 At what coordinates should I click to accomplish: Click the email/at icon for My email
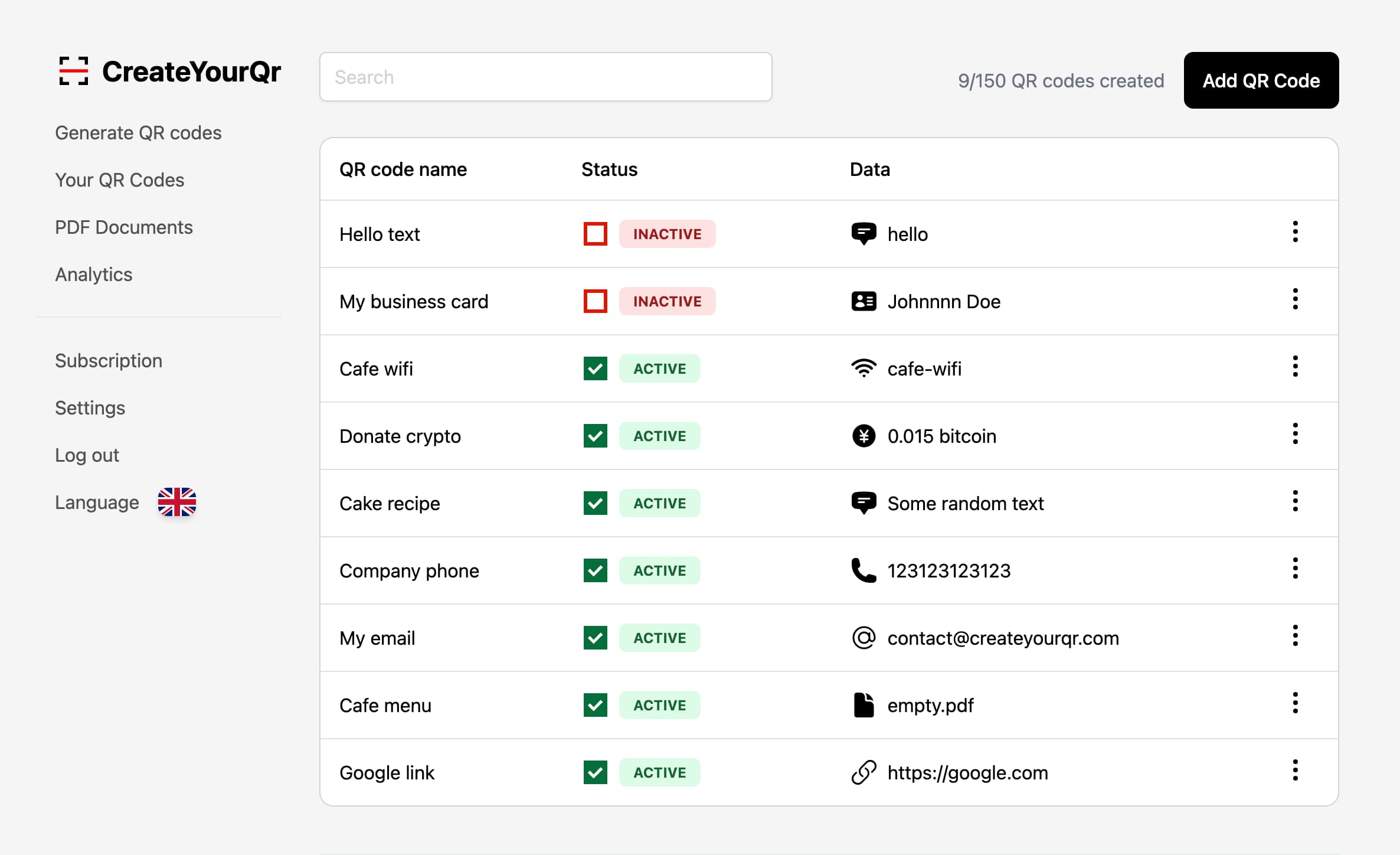pyautogui.click(x=862, y=638)
